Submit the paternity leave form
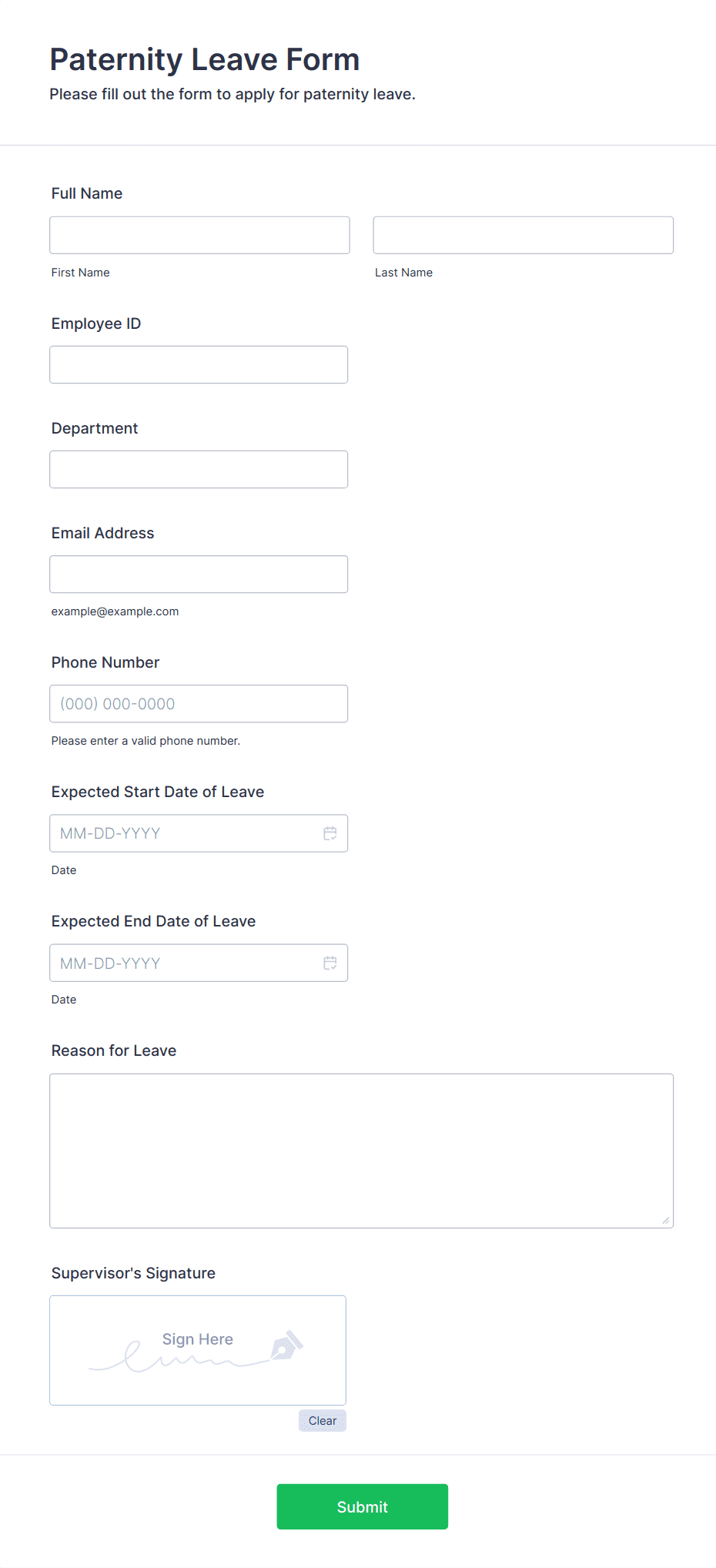The height and width of the screenshot is (1568, 716). pos(362,1506)
